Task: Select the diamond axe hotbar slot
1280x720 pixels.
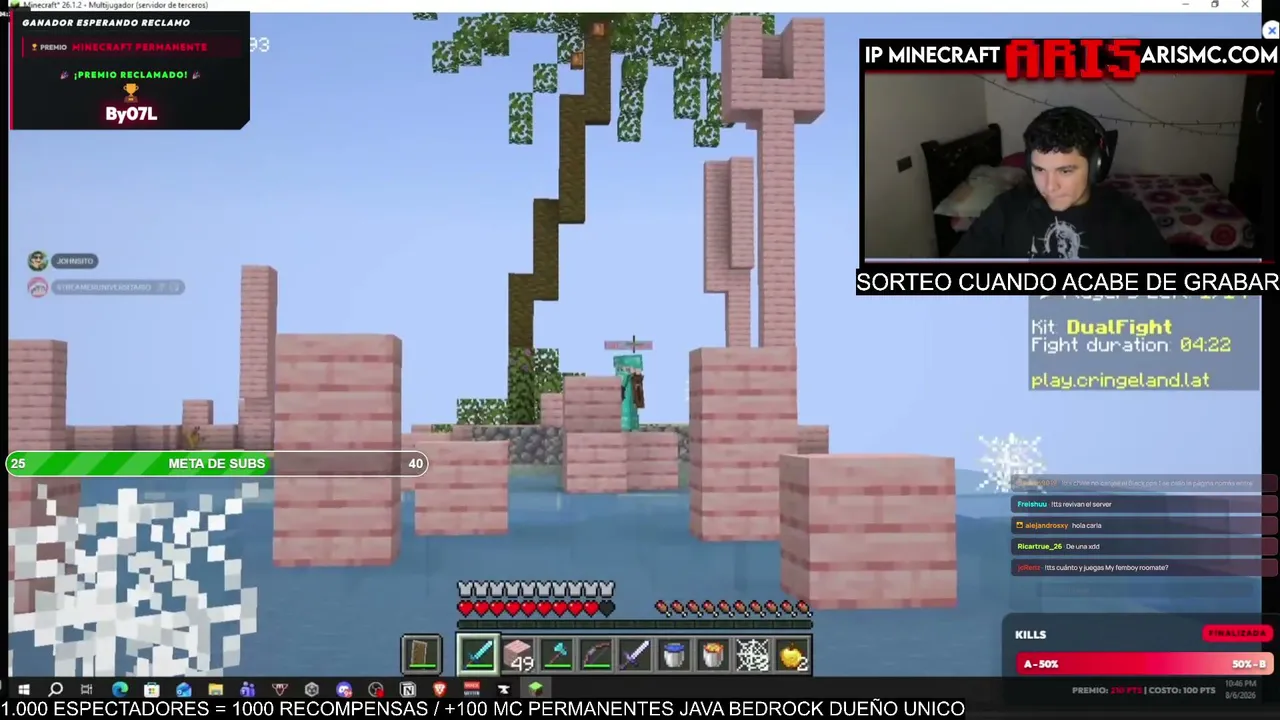Action: coord(557,655)
